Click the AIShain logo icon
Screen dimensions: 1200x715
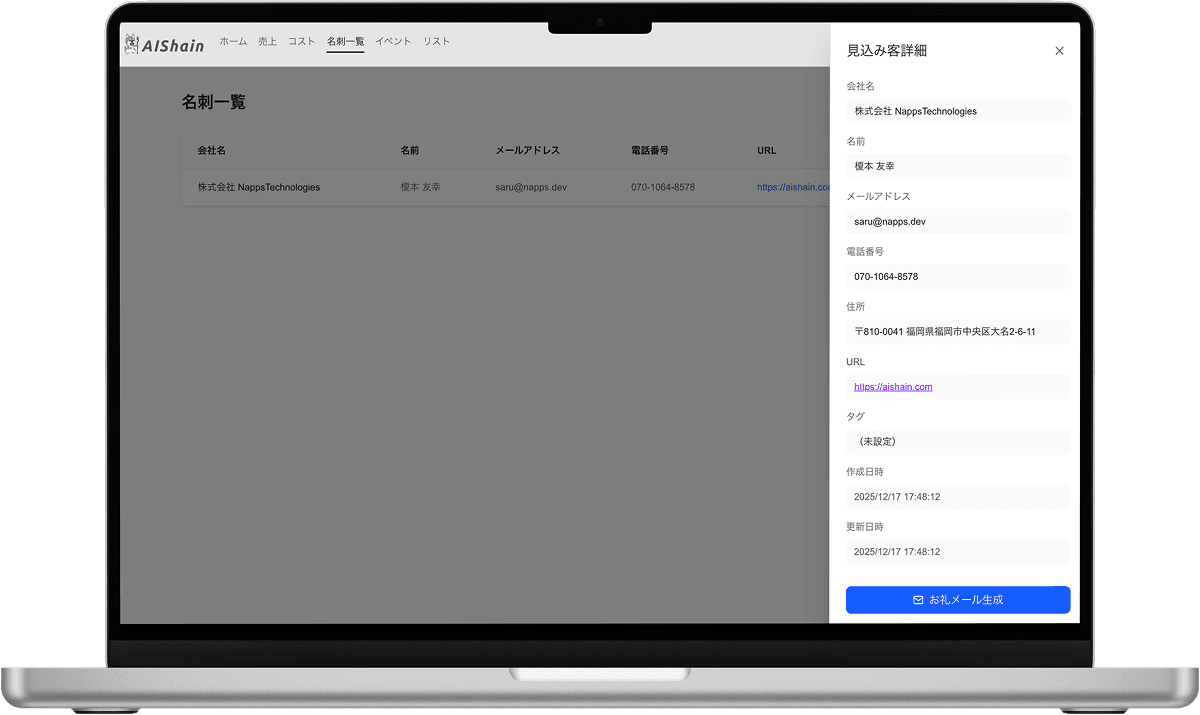[x=130, y=43]
